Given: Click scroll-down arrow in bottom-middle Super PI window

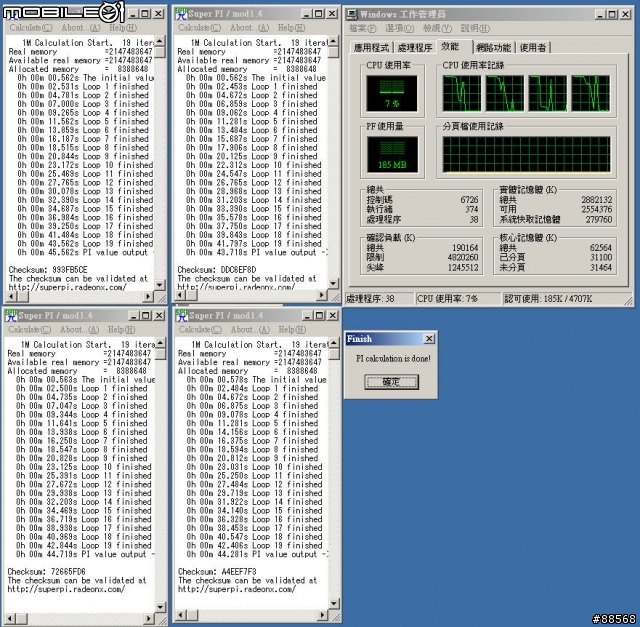Looking at the screenshot, I should click(x=334, y=603).
